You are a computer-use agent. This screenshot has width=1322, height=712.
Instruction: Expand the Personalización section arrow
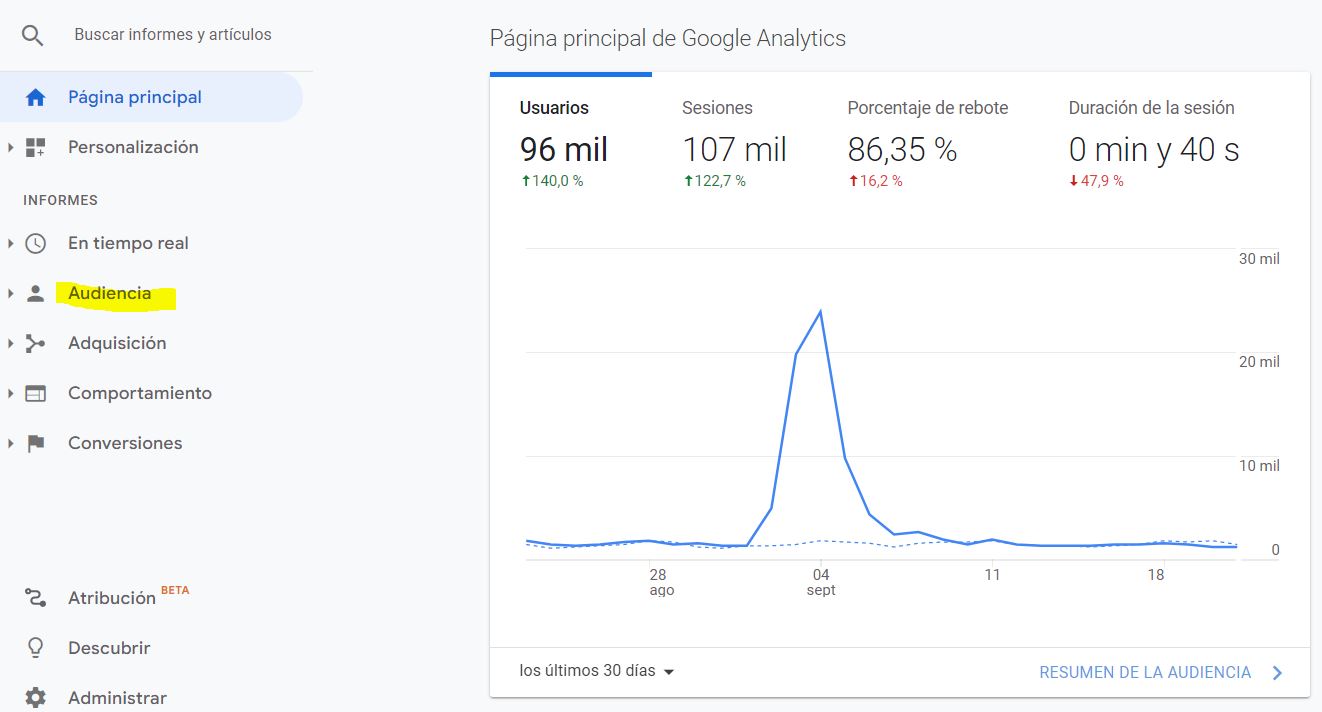pyautogui.click(x=10, y=147)
